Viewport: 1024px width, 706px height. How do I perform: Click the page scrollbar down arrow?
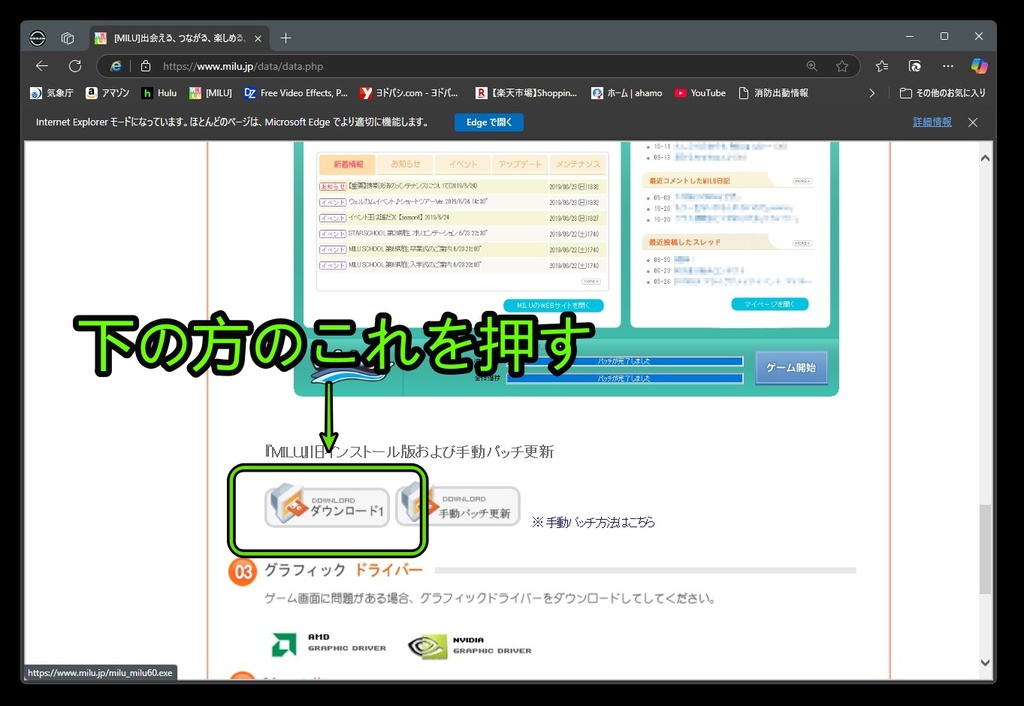point(985,662)
